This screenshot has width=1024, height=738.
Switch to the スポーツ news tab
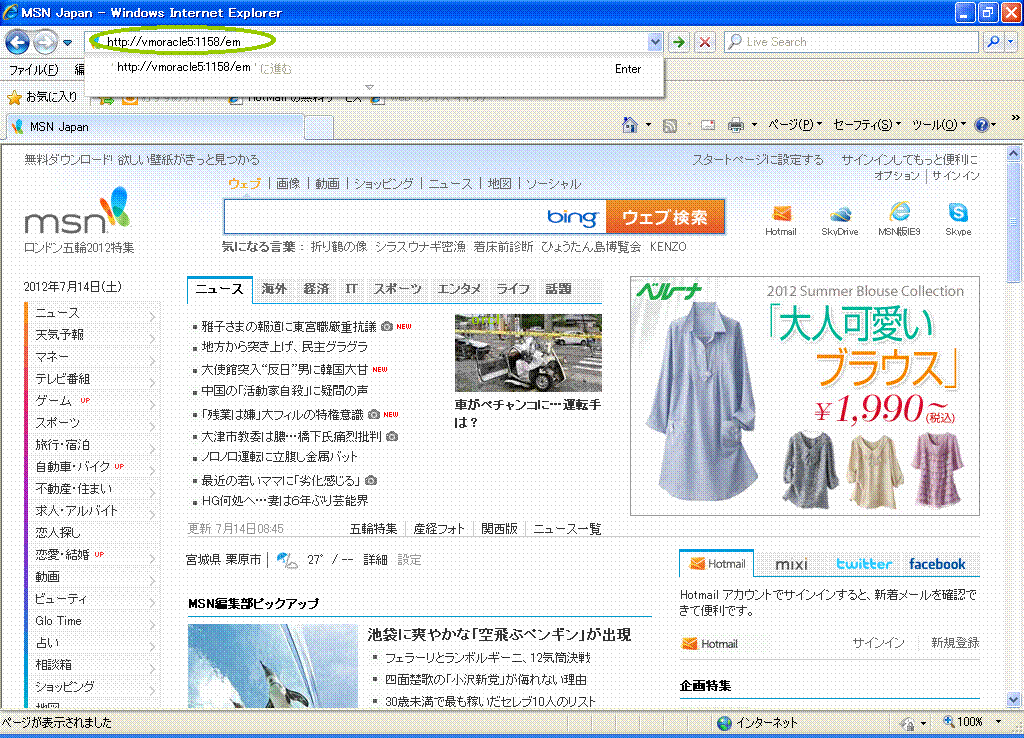[x=397, y=289]
